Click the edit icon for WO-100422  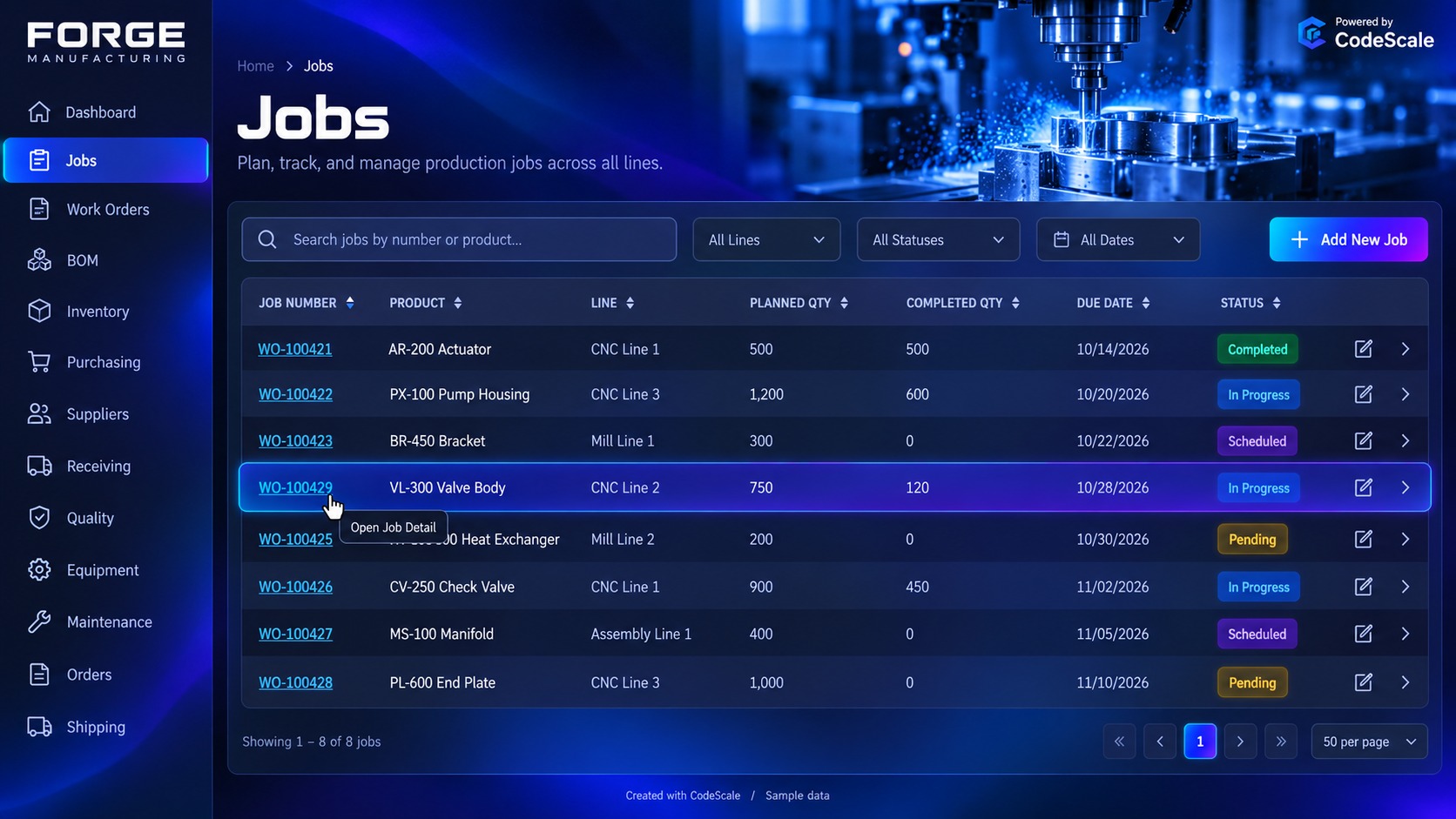(1364, 394)
